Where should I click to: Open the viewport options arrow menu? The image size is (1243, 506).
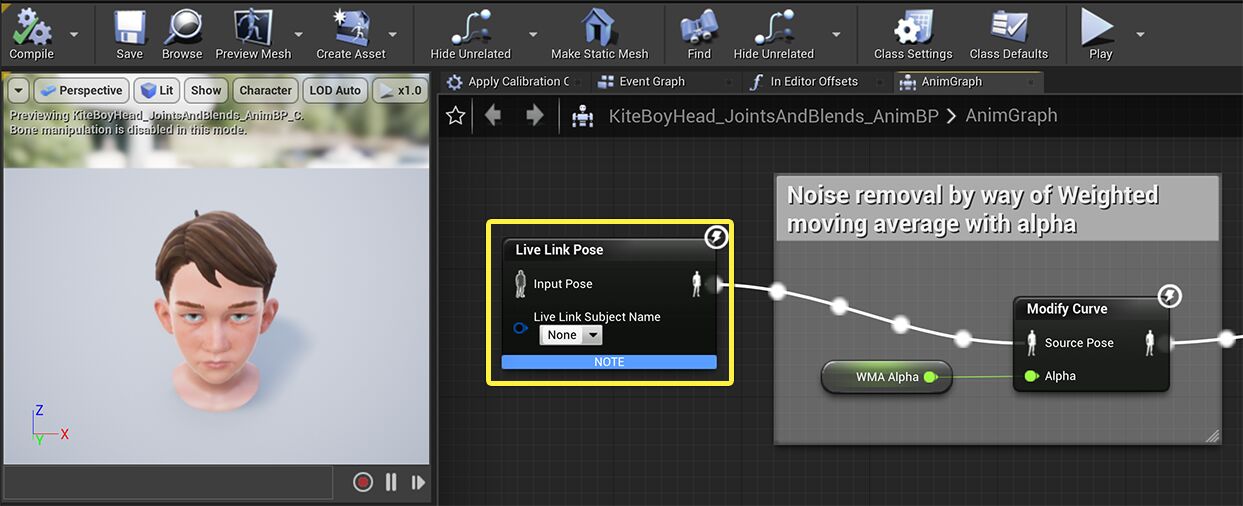(x=18, y=90)
